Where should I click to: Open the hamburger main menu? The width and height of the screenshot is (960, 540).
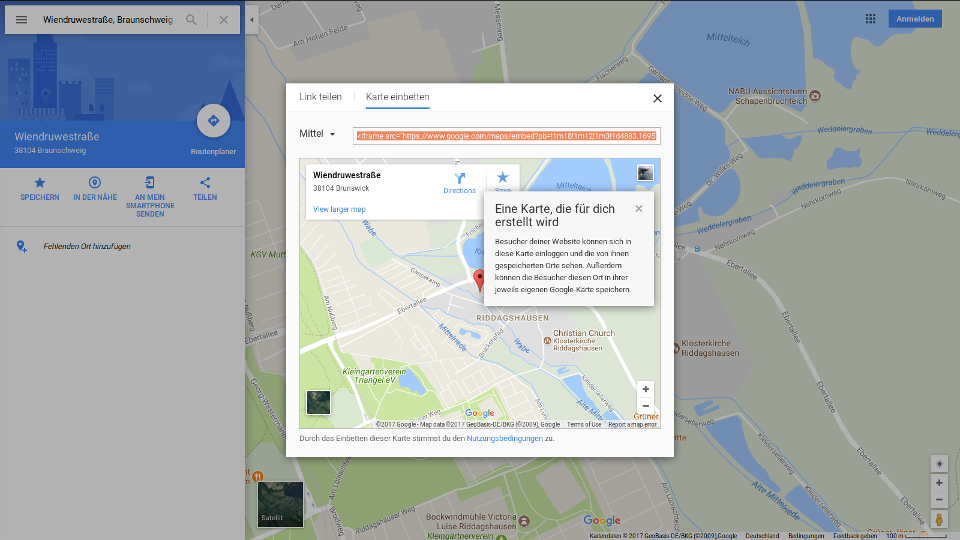(21, 20)
